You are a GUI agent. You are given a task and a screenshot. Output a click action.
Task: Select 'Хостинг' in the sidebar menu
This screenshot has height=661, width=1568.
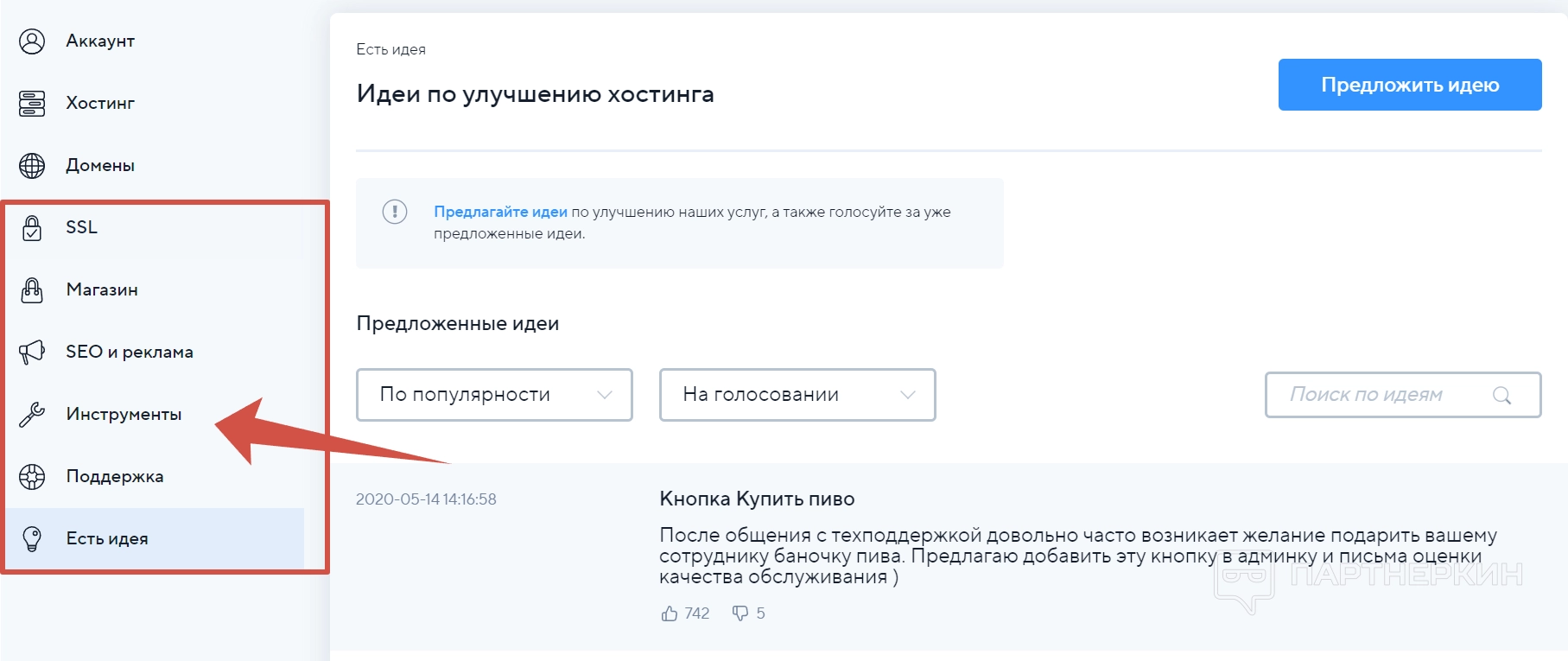click(100, 104)
